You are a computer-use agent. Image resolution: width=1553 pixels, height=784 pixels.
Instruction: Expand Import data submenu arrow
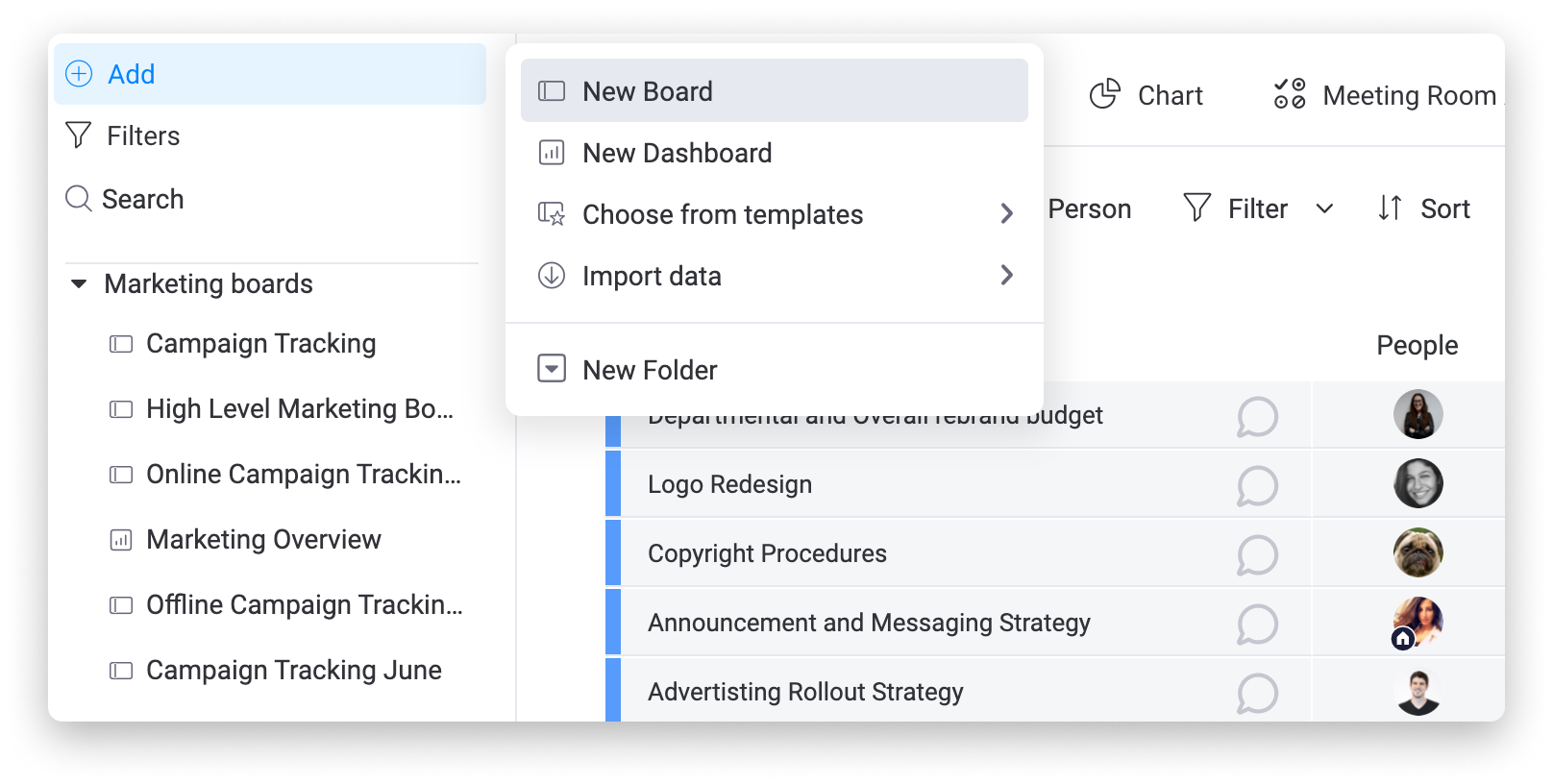point(1006,275)
